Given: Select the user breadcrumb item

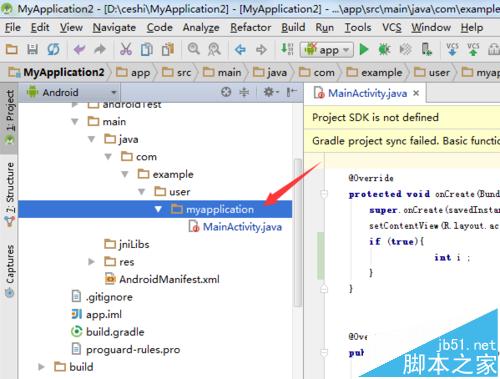Looking at the screenshot, I should point(432,72).
